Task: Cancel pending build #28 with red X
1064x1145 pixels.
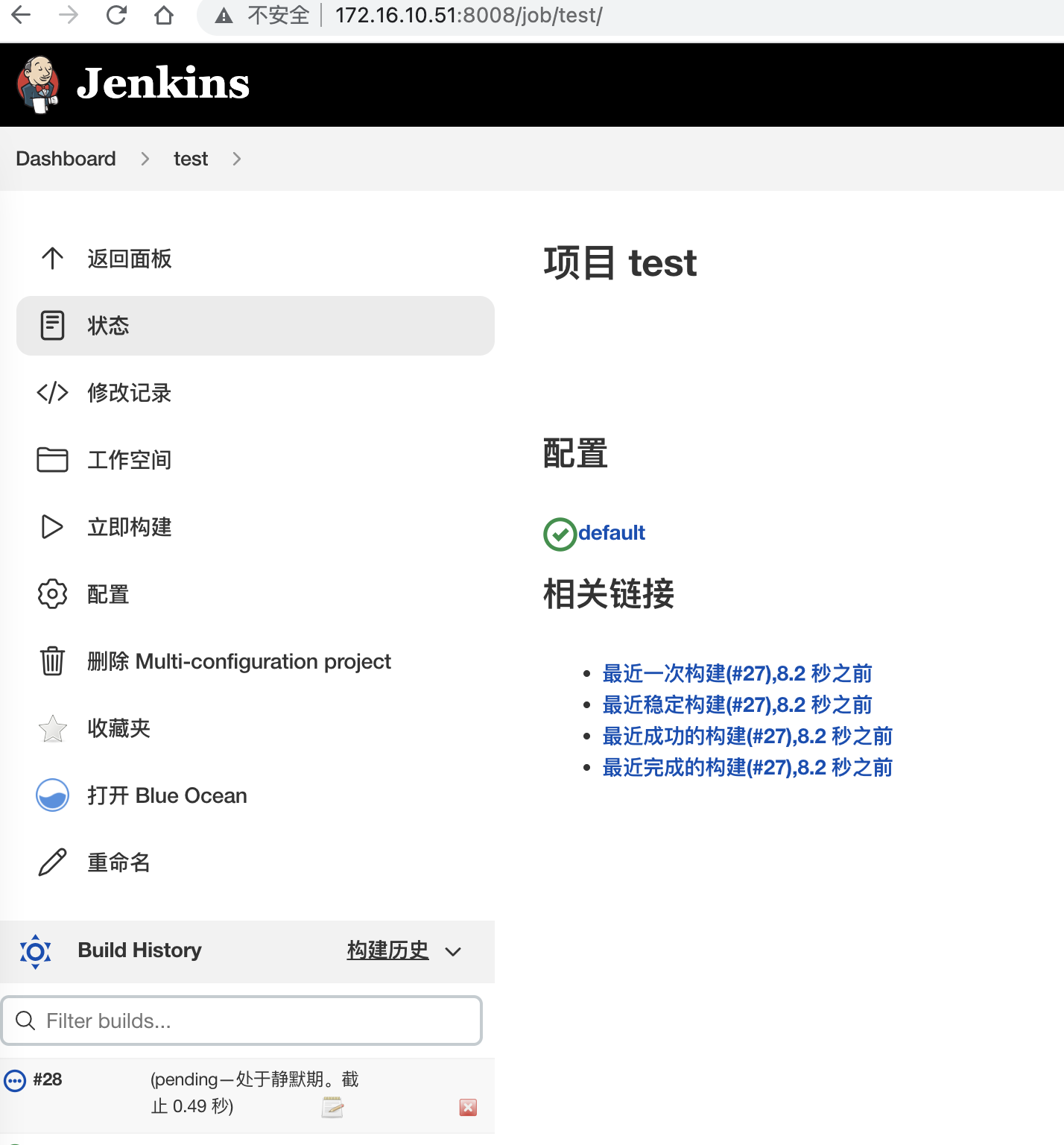Action: 468,1108
